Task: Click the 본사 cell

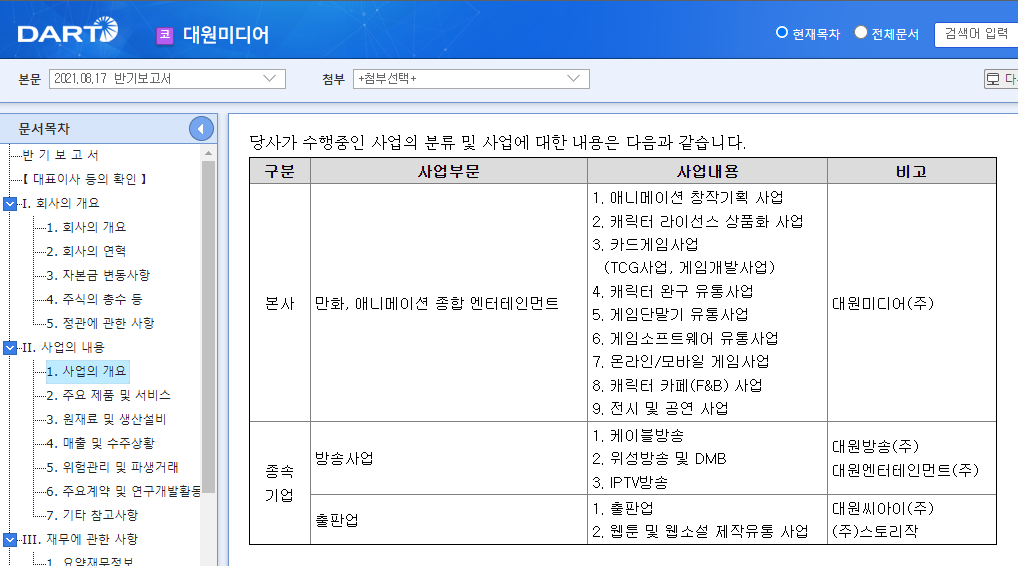Action: [280, 303]
